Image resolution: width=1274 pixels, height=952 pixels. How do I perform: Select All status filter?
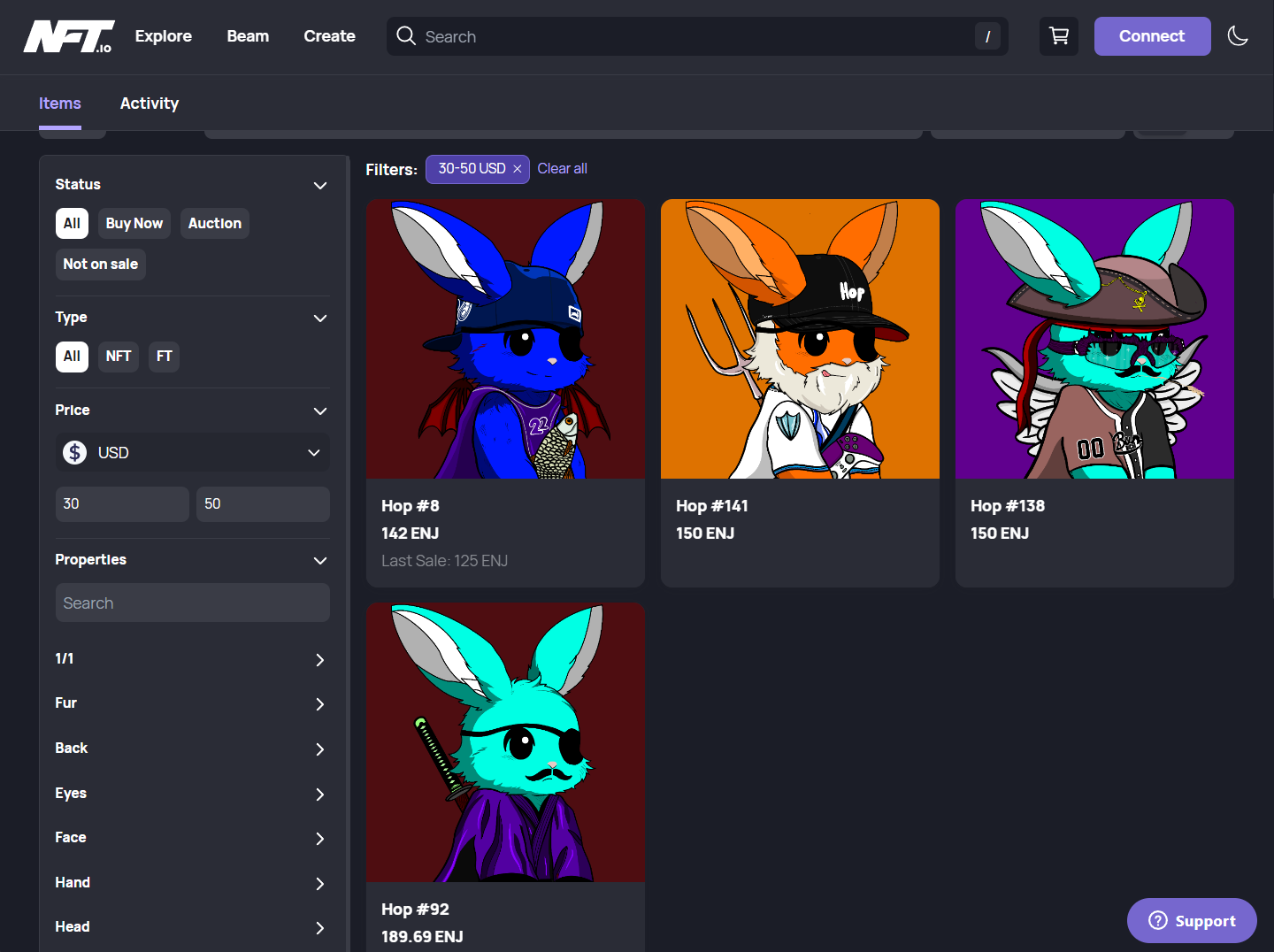click(x=72, y=223)
